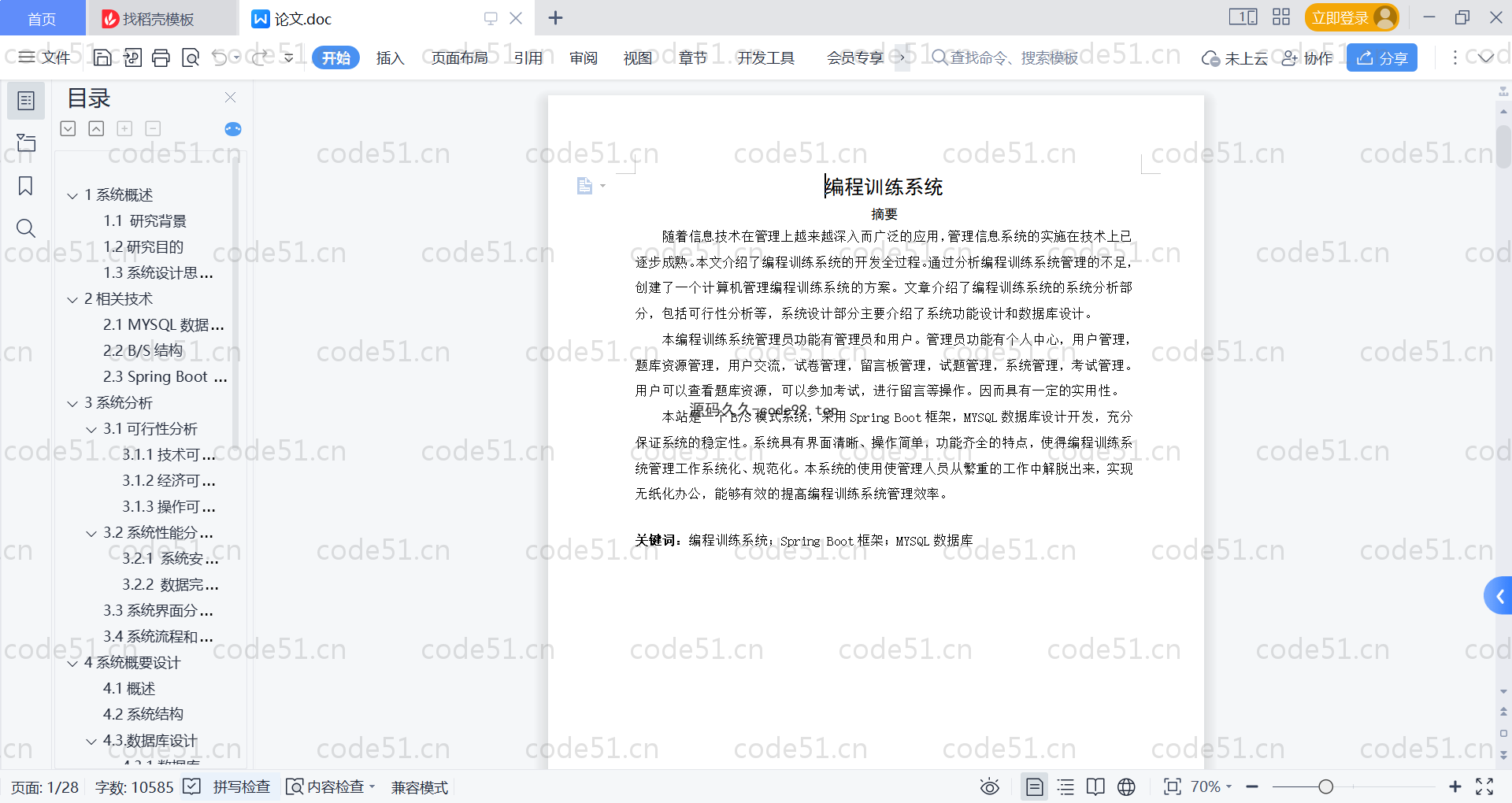Click the page icon beside document title
Viewport: 1512px width, 803px height.
[x=584, y=186]
